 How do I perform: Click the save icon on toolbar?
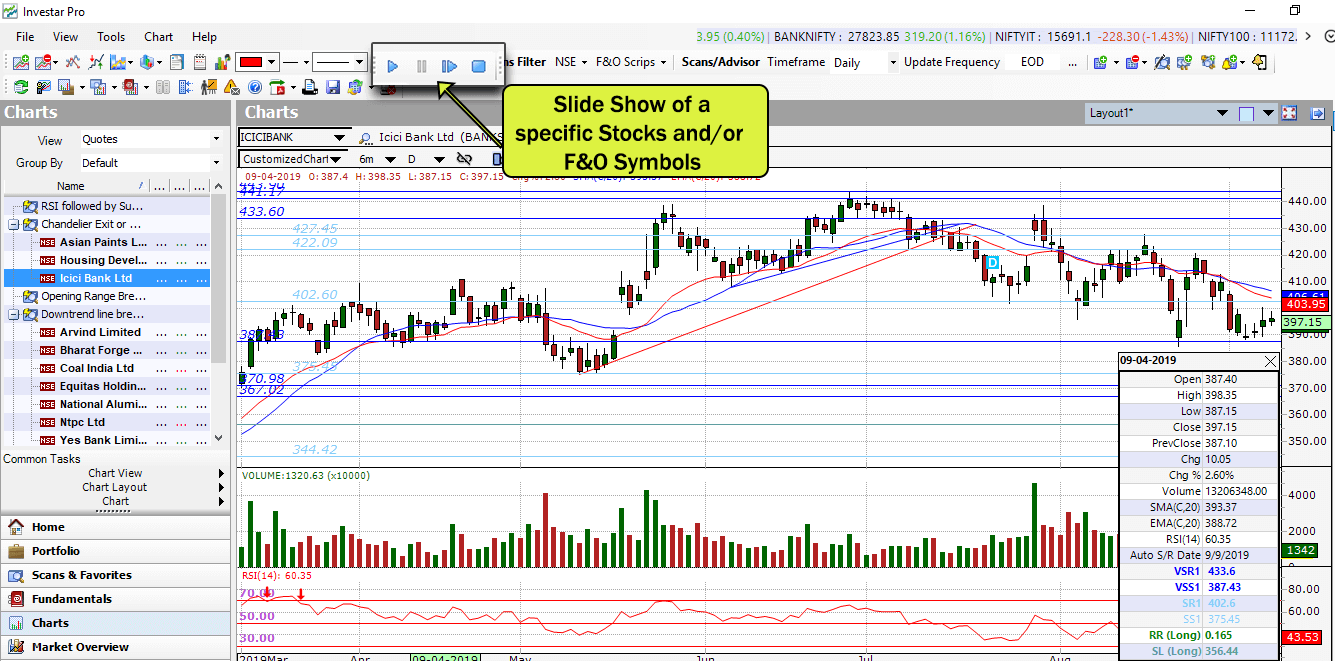pos(333,87)
